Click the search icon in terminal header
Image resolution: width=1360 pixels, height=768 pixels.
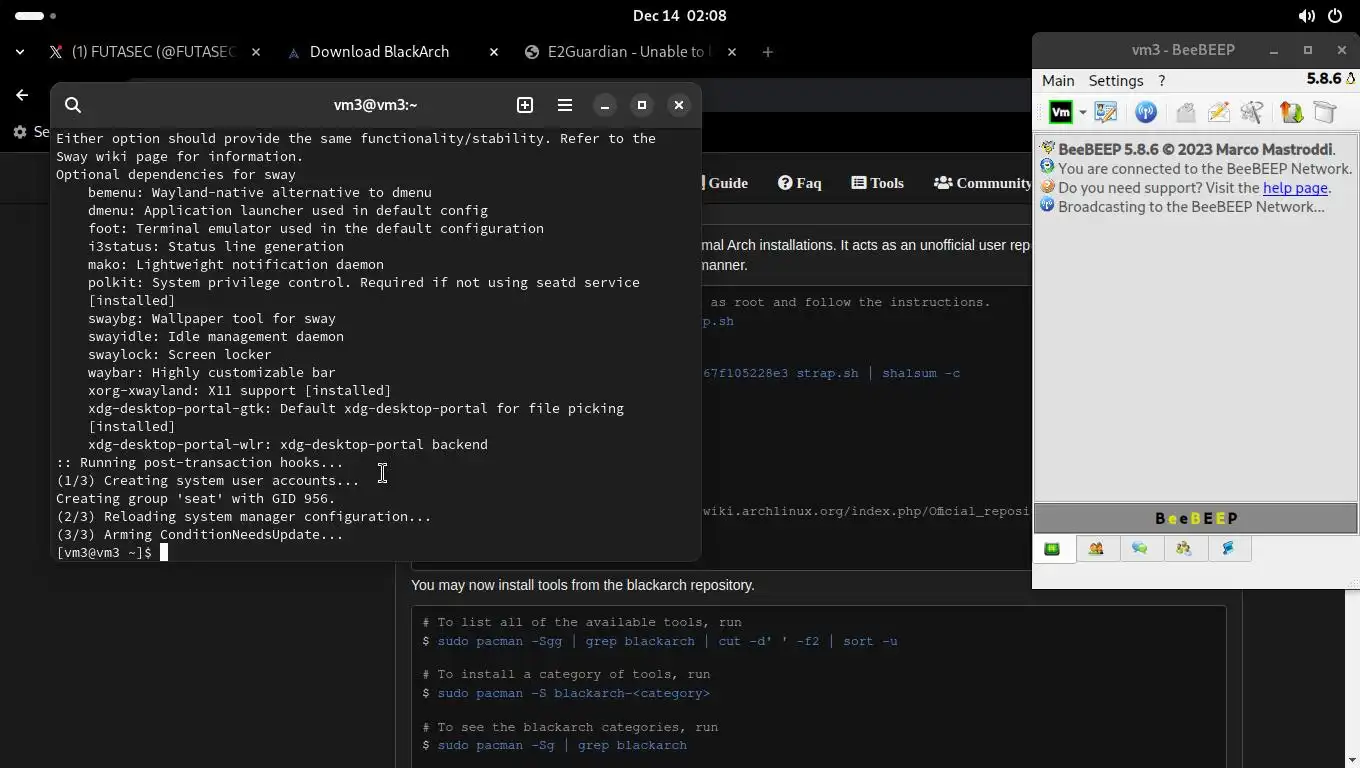coord(73,105)
